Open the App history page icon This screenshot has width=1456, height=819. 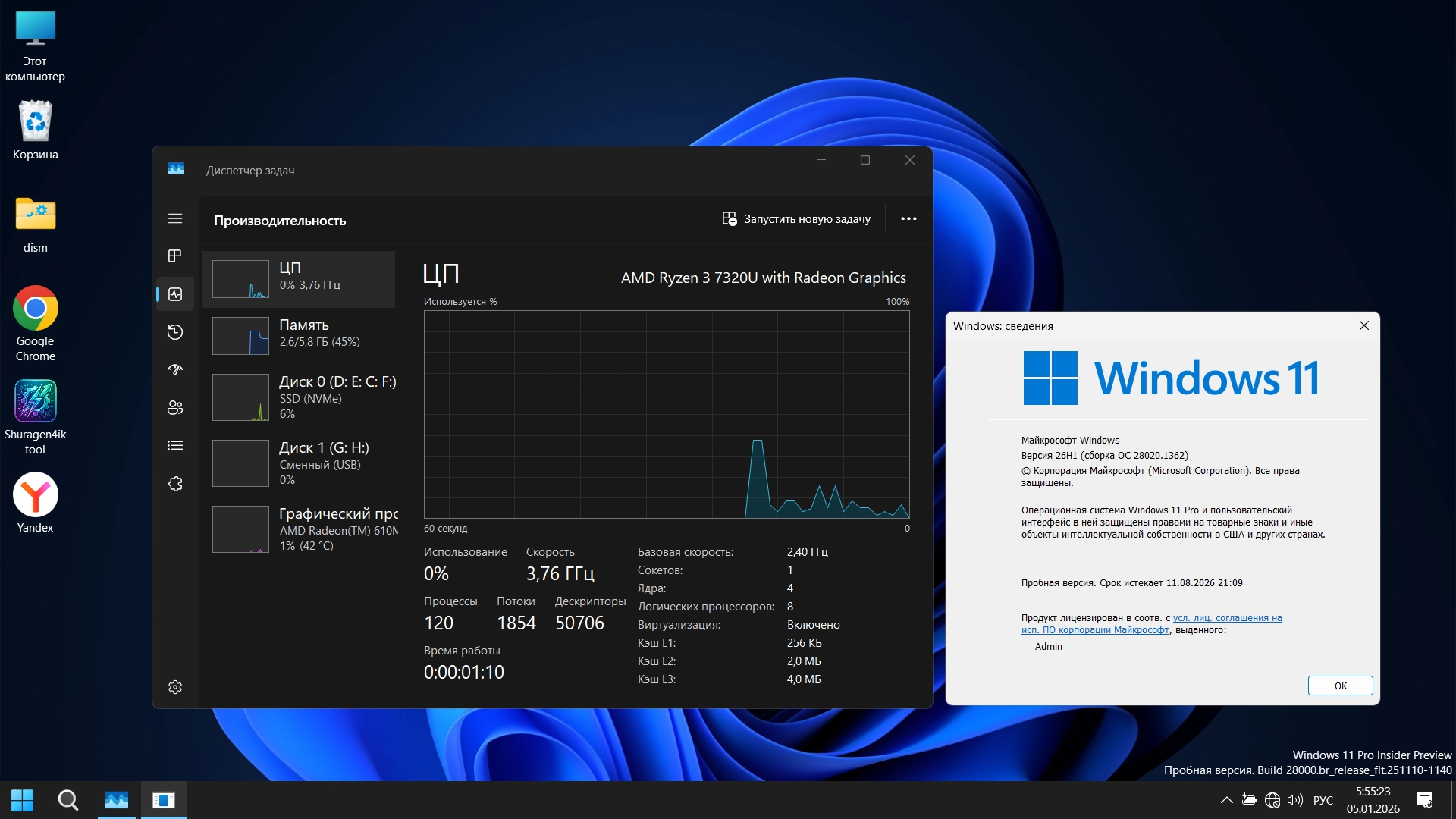(175, 332)
